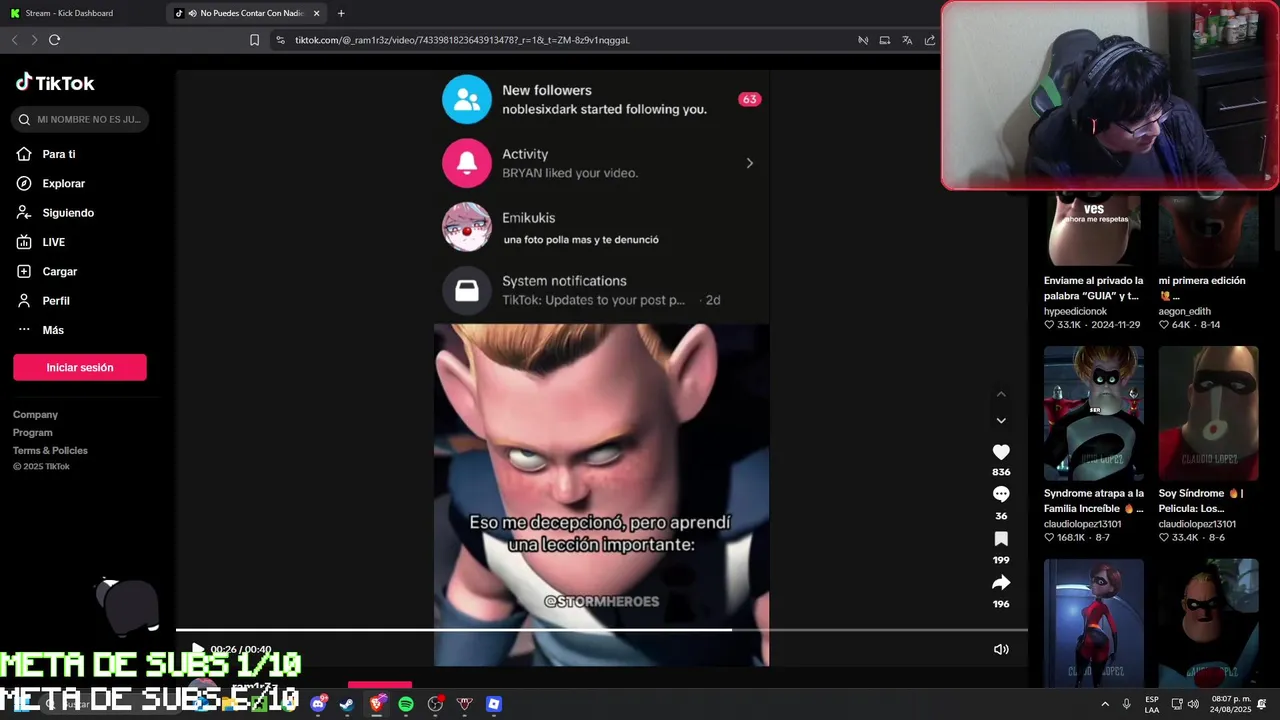Open the Enviame al privado video title
This screenshot has width=1280, height=720.
(x=1094, y=288)
